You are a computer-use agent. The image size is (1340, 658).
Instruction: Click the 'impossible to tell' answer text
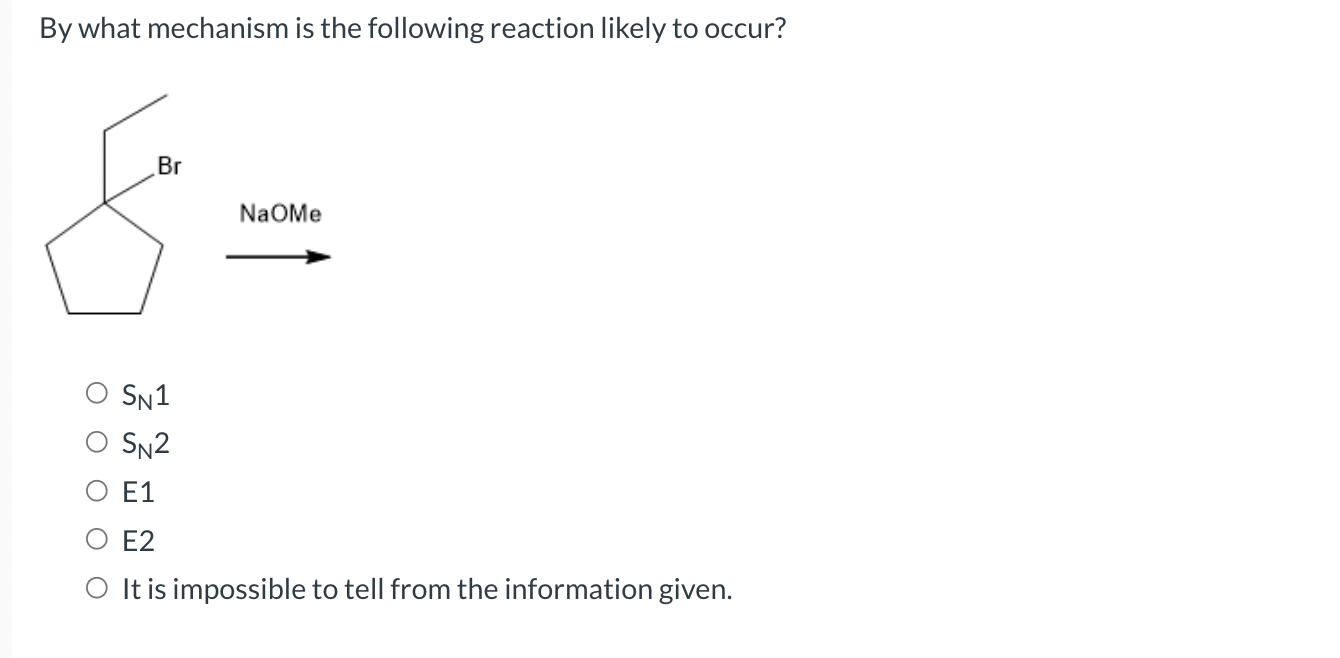pos(425,589)
